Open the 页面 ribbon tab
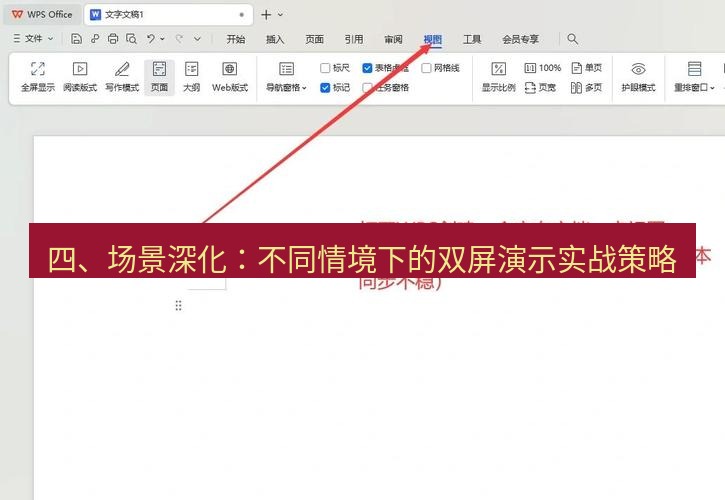The height and width of the screenshot is (500, 725). coord(314,39)
